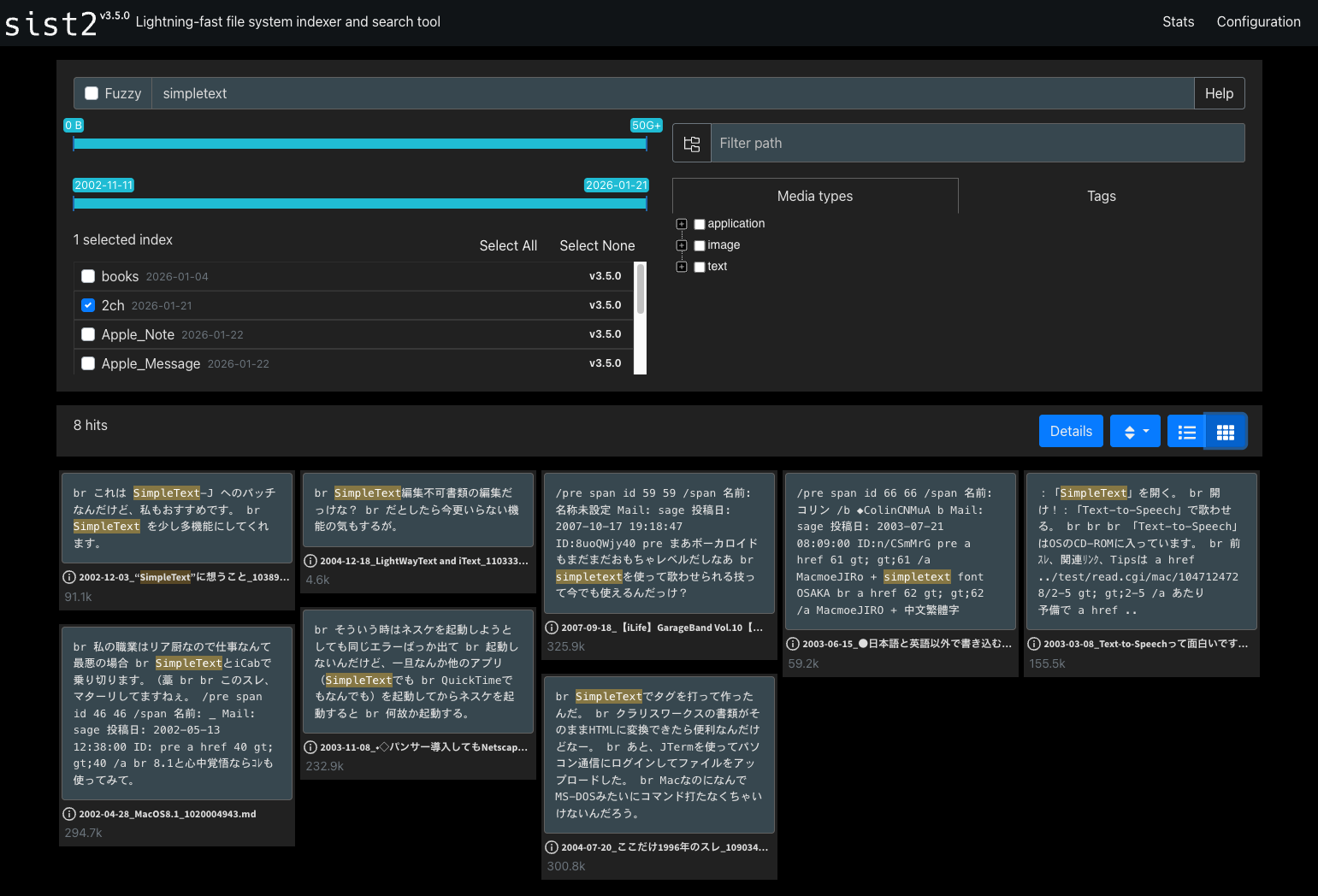The image size is (1318, 896).
Task: Click the Details button
Action: pos(1071,432)
